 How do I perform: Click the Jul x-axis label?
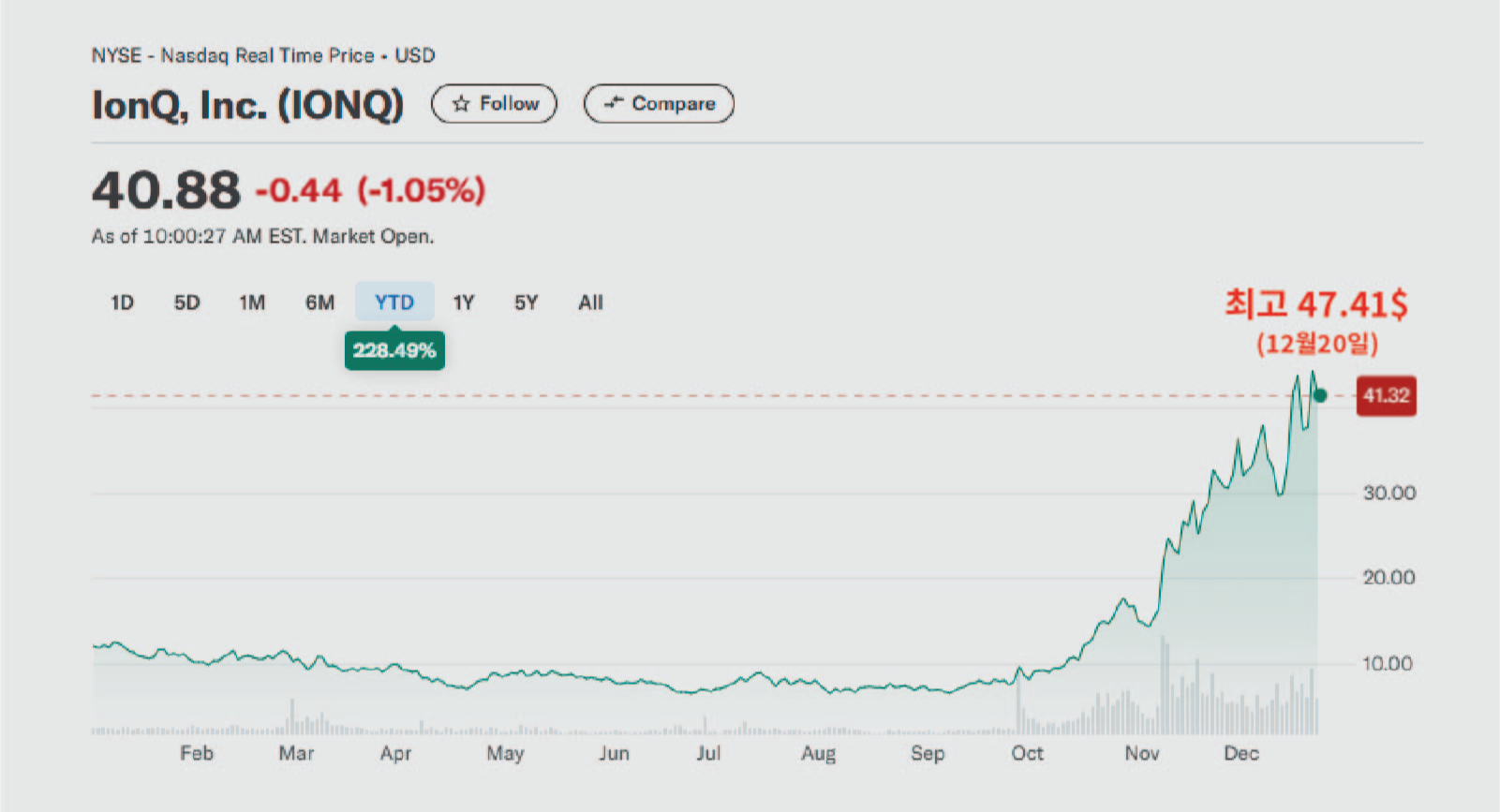coord(708,753)
